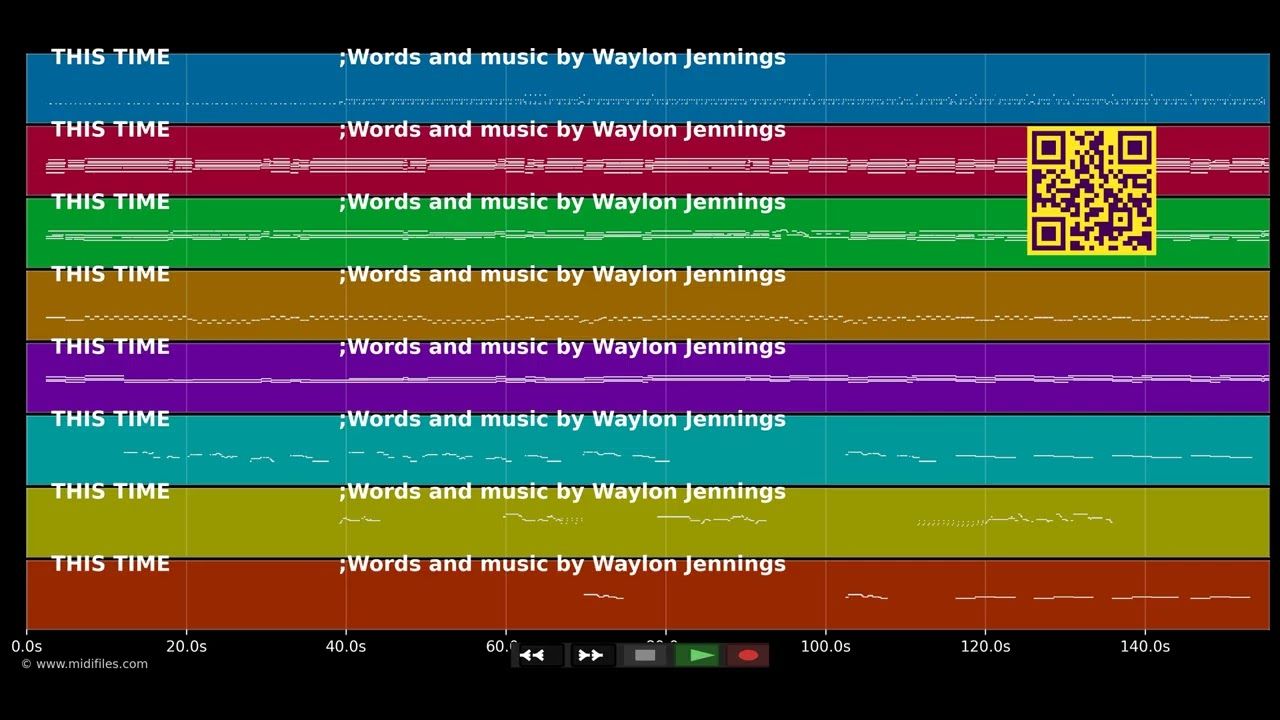Click "THIS TIME" title in blue track
Viewport: 1280px width, 720px height.
110,57
